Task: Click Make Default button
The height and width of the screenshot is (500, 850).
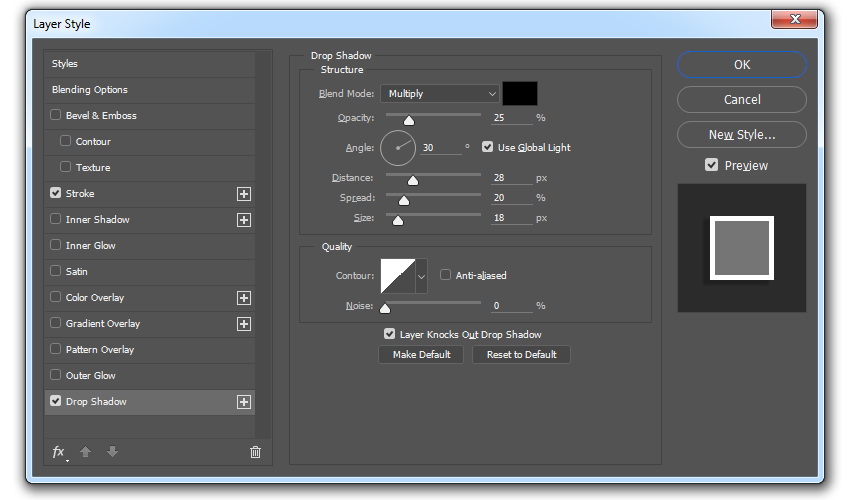Action: pyautogui.click(x=421, y=355)
